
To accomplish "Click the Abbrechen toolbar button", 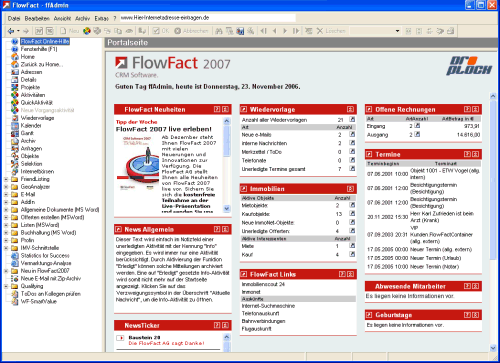I will 192,31.
